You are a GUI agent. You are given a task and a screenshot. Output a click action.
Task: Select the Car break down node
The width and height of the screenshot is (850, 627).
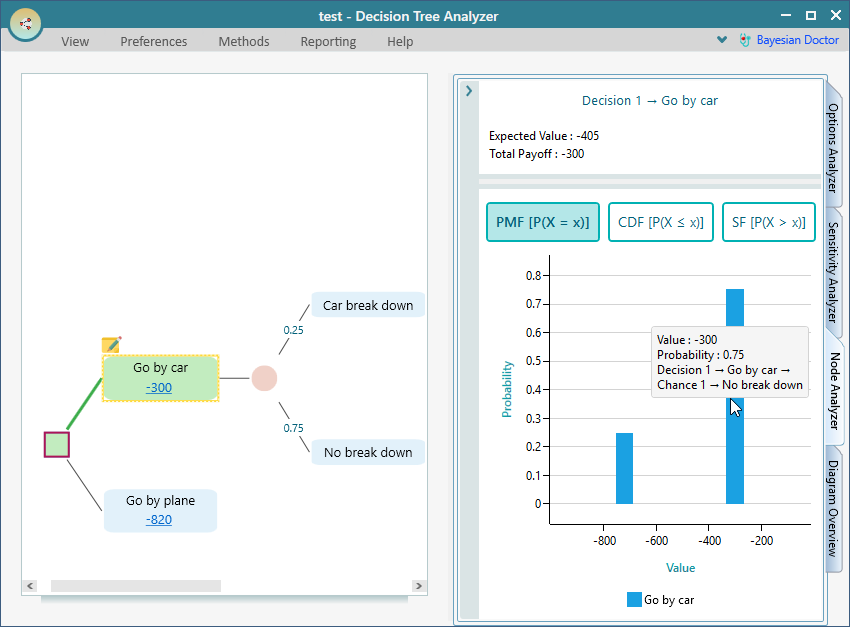click(x=367, y=305)
